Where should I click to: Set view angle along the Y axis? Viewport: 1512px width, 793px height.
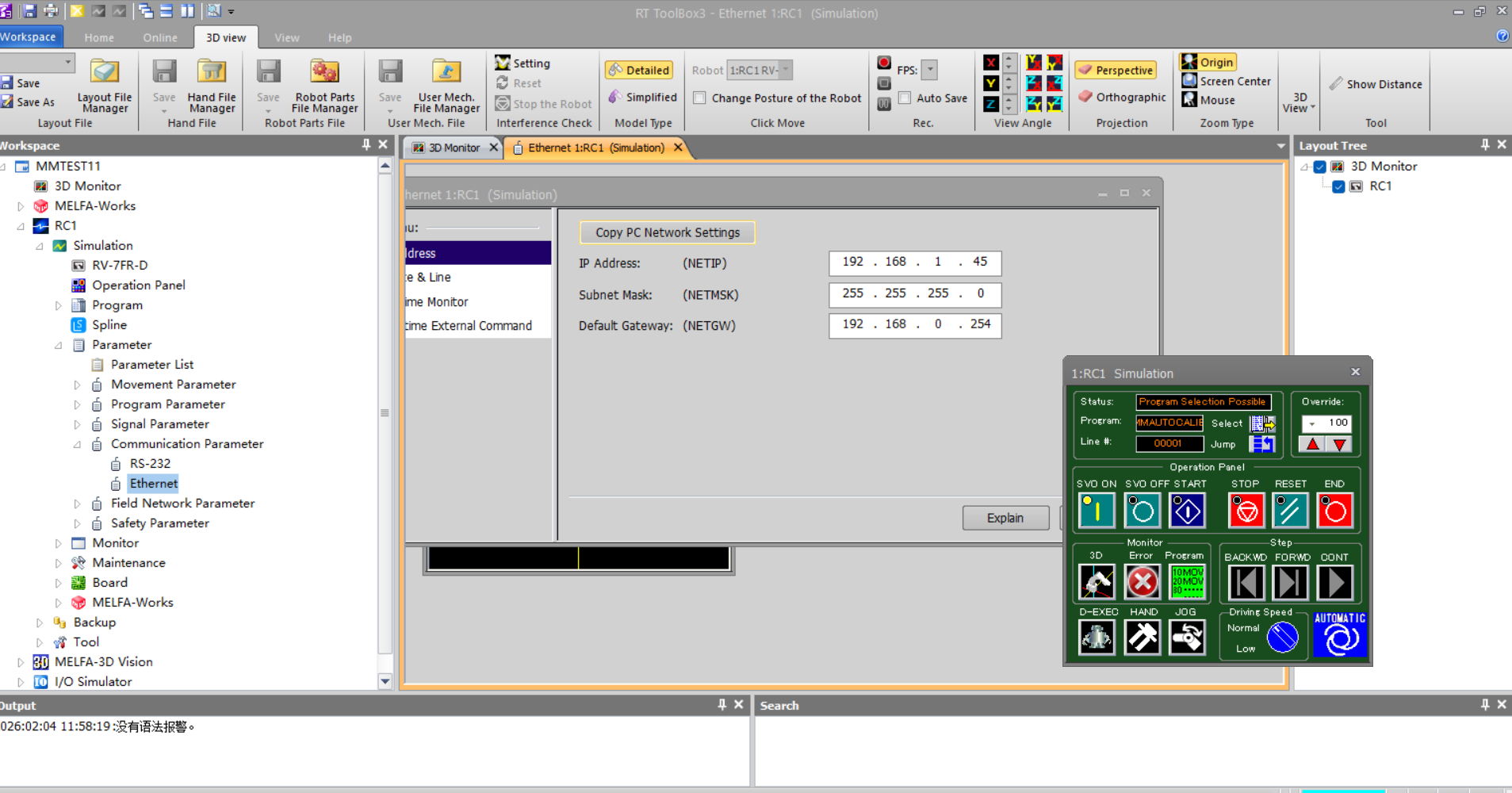pos(991,83)
